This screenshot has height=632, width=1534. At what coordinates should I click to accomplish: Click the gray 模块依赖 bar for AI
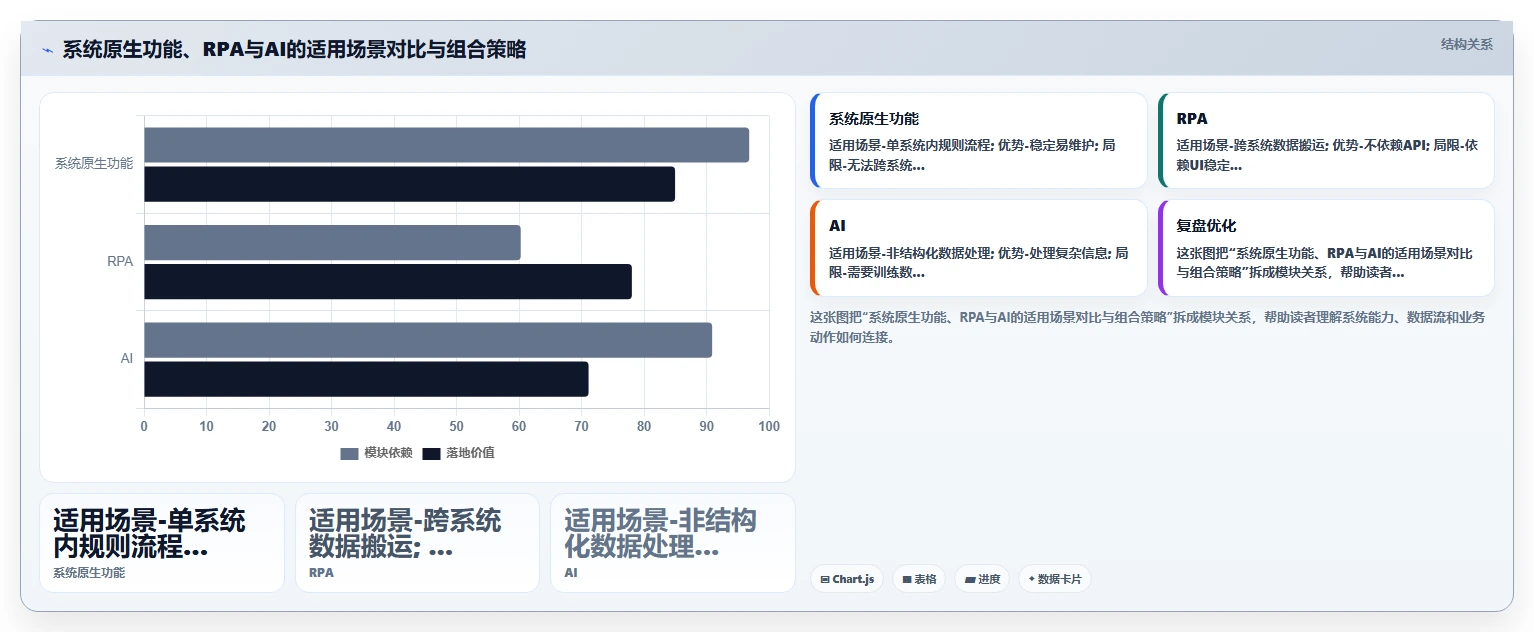tap(428, 339)
